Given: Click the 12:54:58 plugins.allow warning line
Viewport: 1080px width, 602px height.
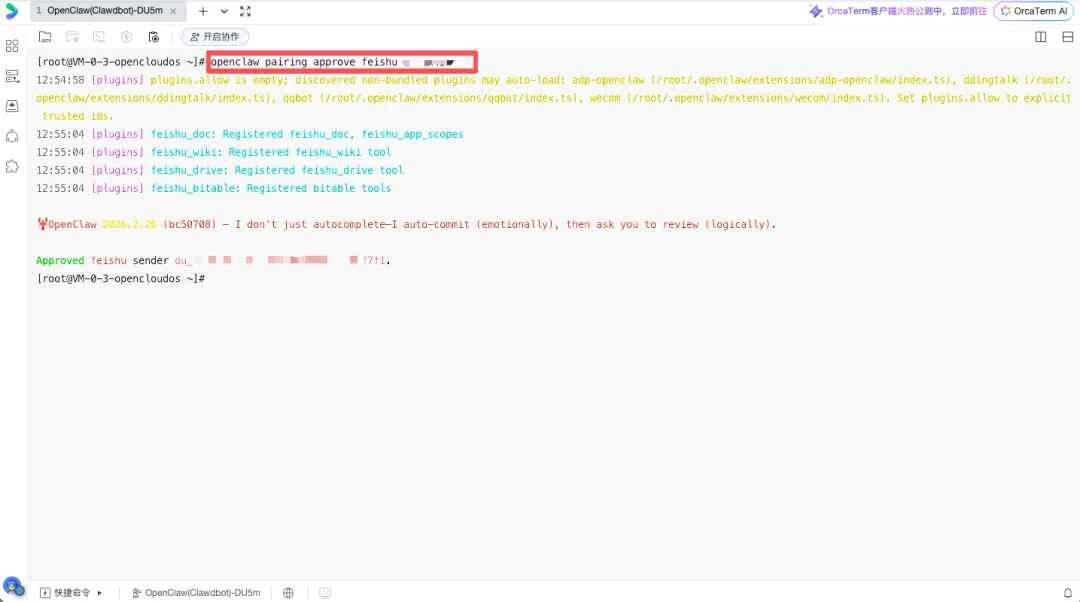Looking at the screenshot, I should pyautogui.click(x=553, y=98).
